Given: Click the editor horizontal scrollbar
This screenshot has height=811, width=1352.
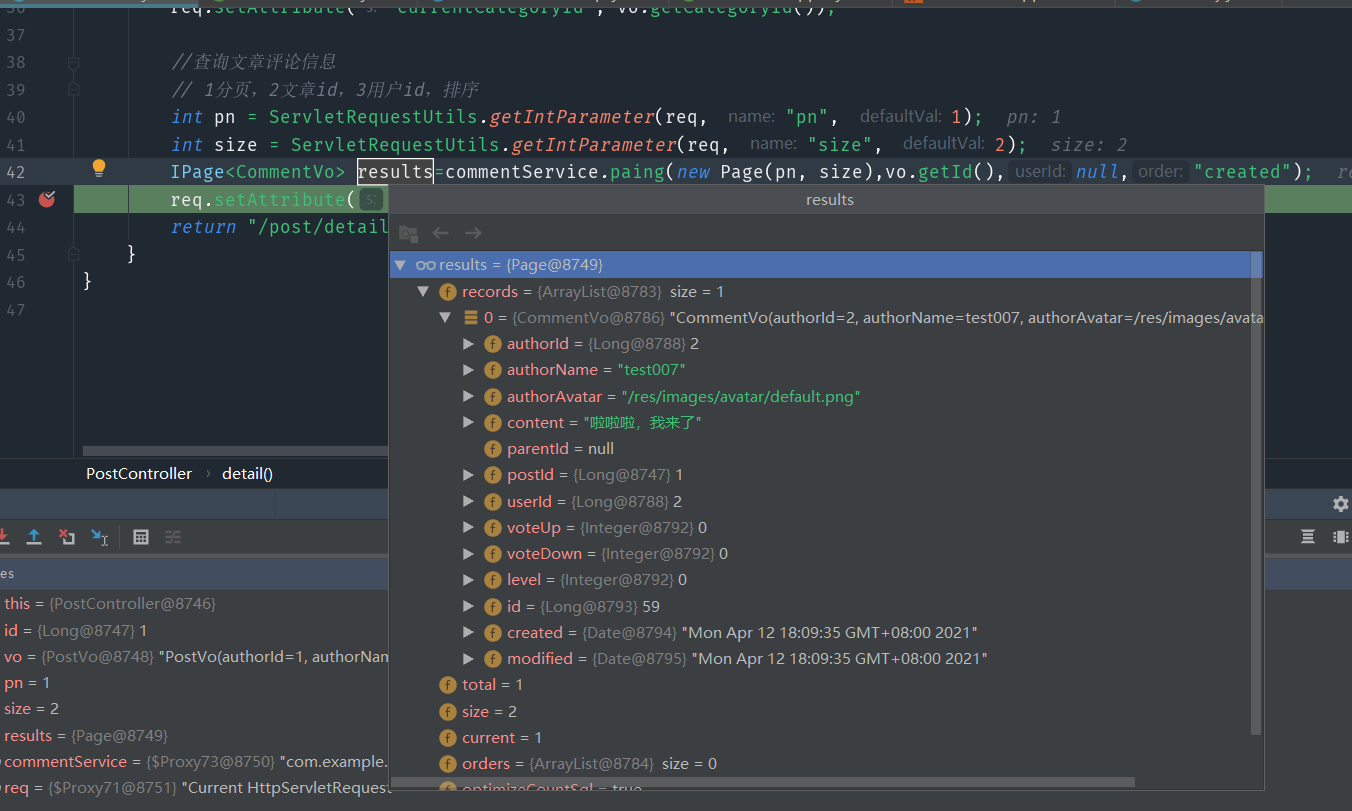Looking at the screenshot, I should [235, 451].
